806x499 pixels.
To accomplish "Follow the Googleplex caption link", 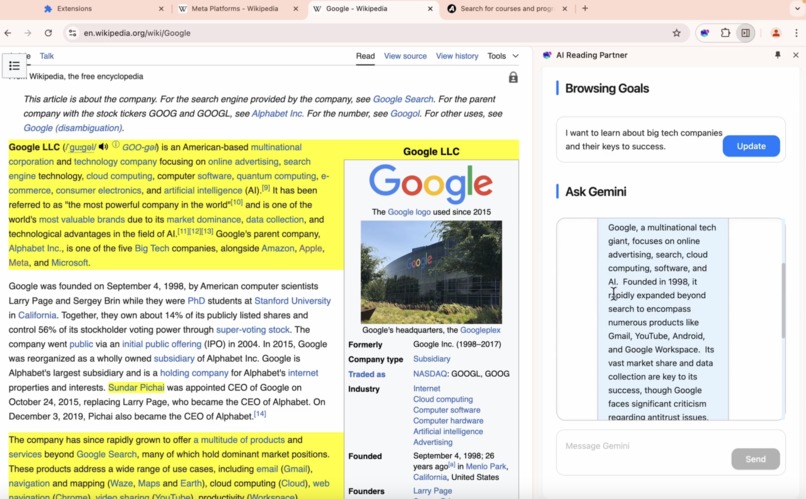I will tap(480, 330).
